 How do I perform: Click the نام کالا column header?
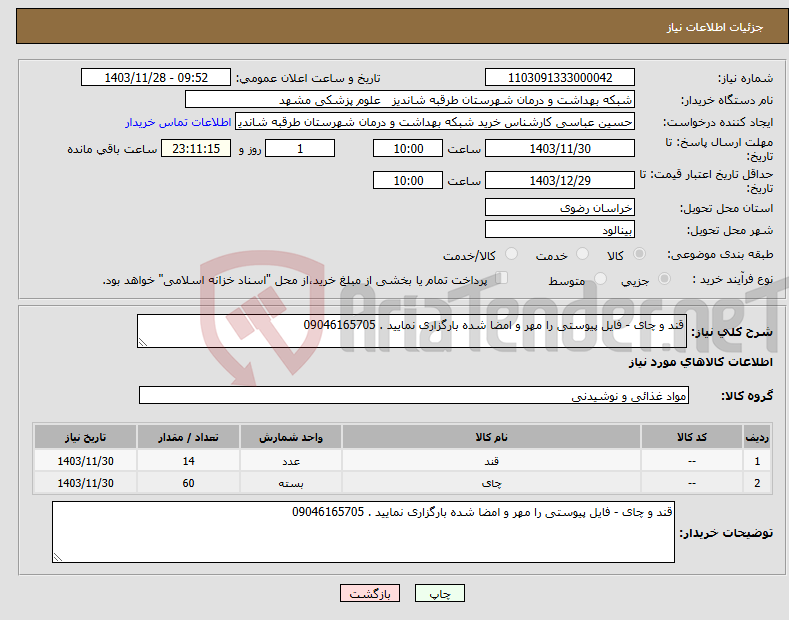491,437
